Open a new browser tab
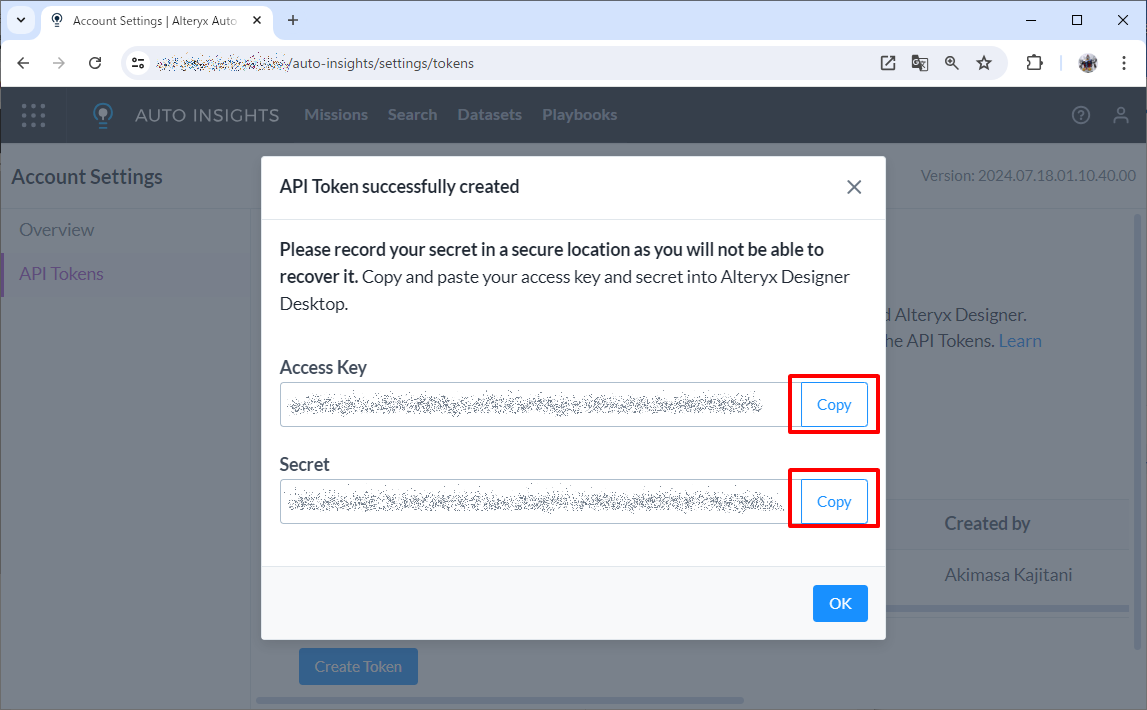This screenshot has width=1147, height=710. click(x=293, y=20)
